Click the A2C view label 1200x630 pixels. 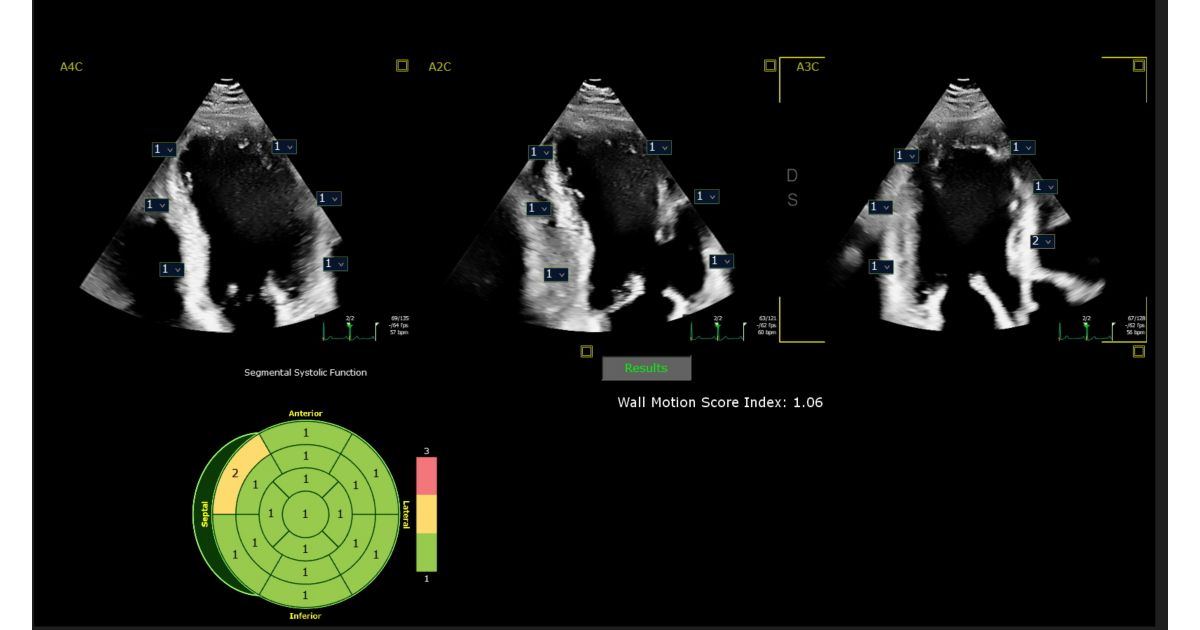(440, 67)
